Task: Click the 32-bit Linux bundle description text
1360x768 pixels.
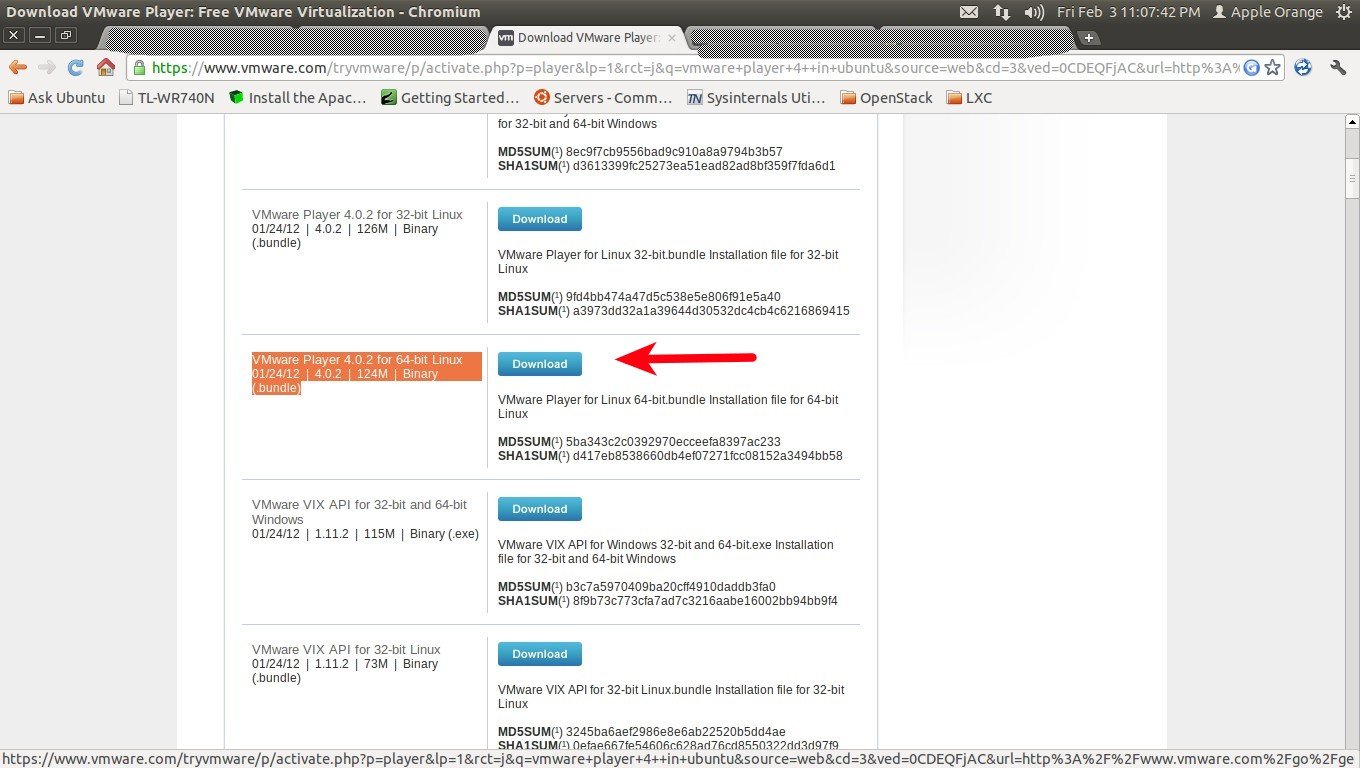Action: coord(668,262)
